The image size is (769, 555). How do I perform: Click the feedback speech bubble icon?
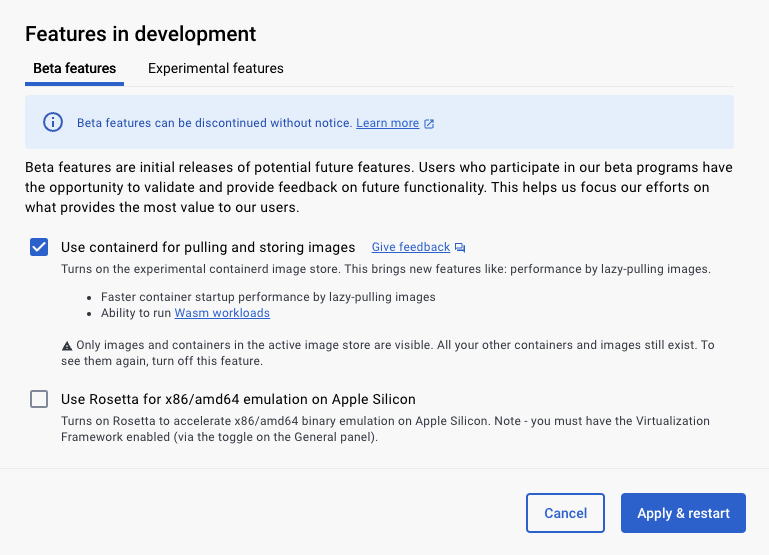(460, 248)
